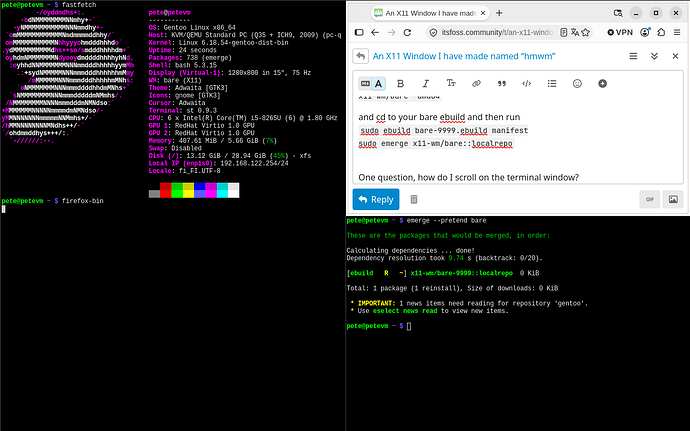Open the tab search icon in the title bar
The width and height of the screenshot is (690, 431).
coord(618,13)
